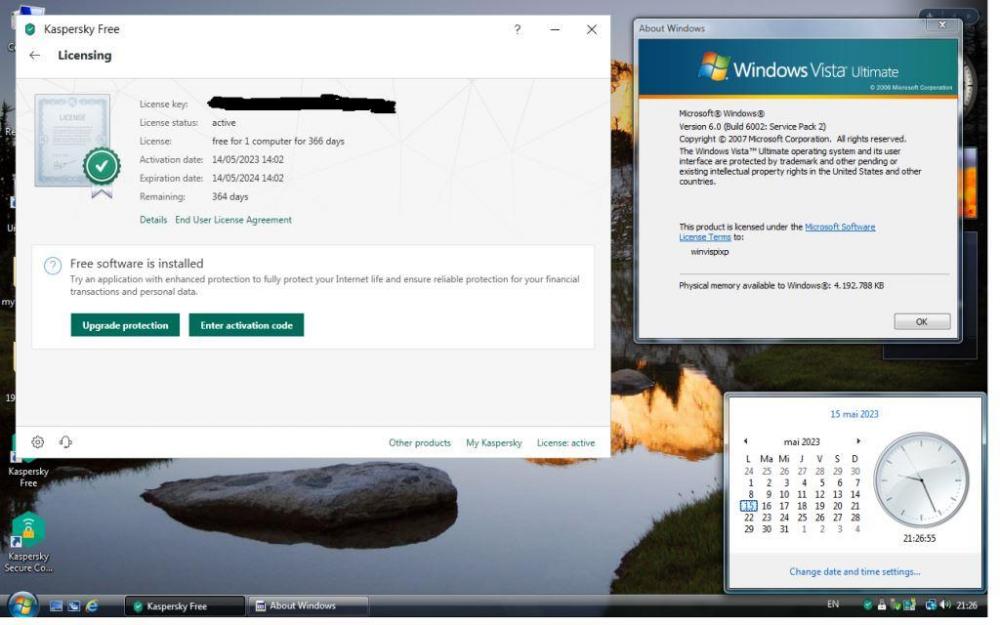Close the About Windows dialog
This screenshot has width=1000, height=625.
coord(942,25)
